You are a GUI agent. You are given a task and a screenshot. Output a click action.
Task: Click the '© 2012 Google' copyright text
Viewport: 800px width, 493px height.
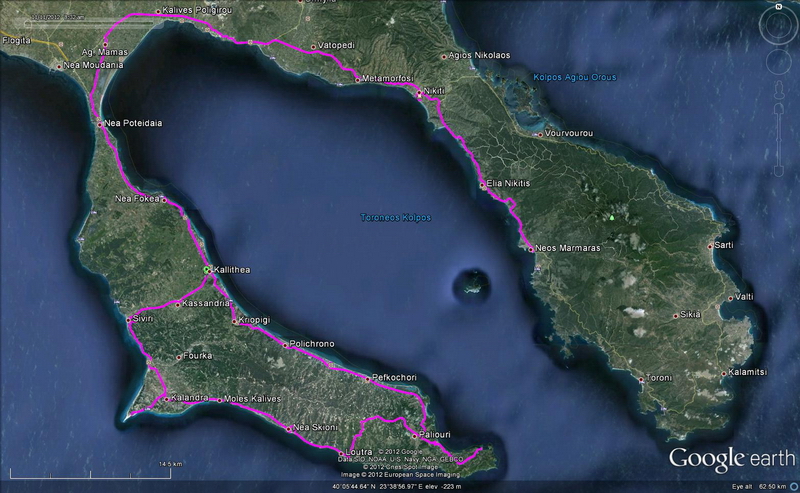[x=400, y=452]
